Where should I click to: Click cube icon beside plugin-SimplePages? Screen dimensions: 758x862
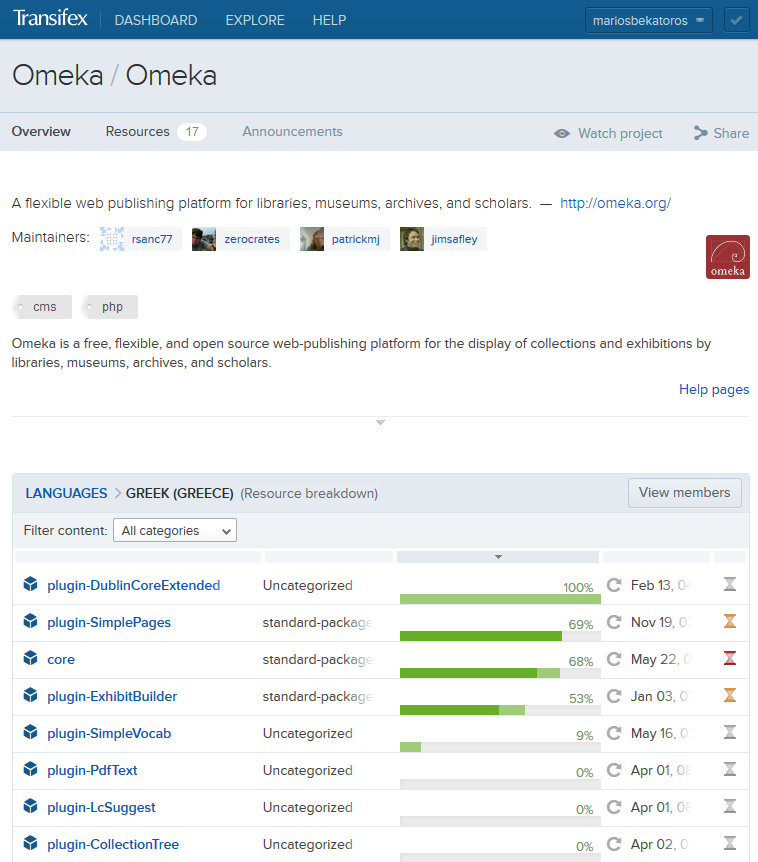30,621
